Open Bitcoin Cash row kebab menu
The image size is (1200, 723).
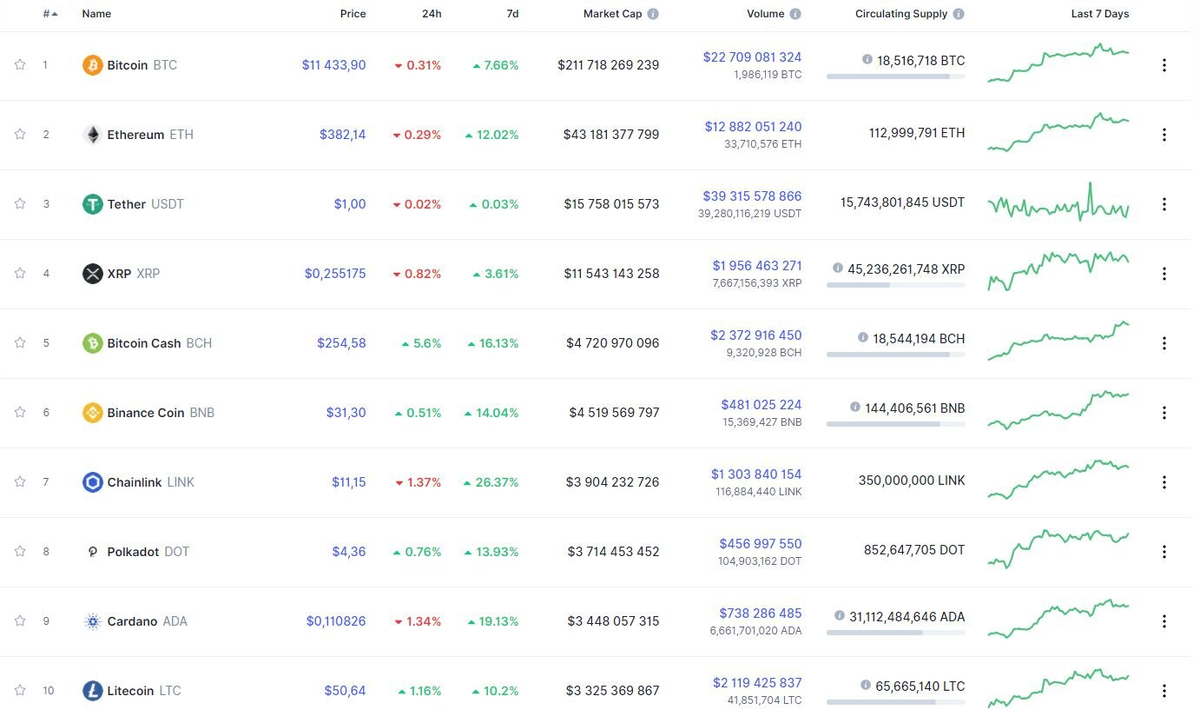[1164, 343]
